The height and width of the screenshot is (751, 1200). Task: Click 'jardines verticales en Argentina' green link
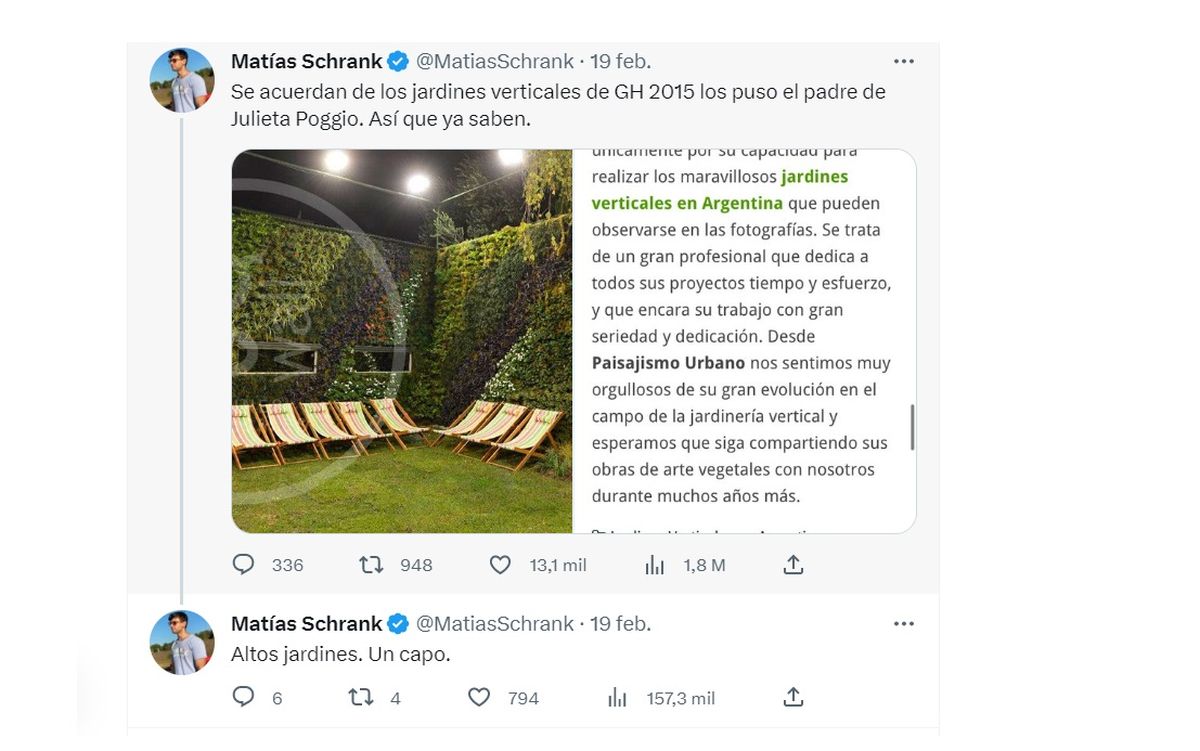(x=720, y=190)
